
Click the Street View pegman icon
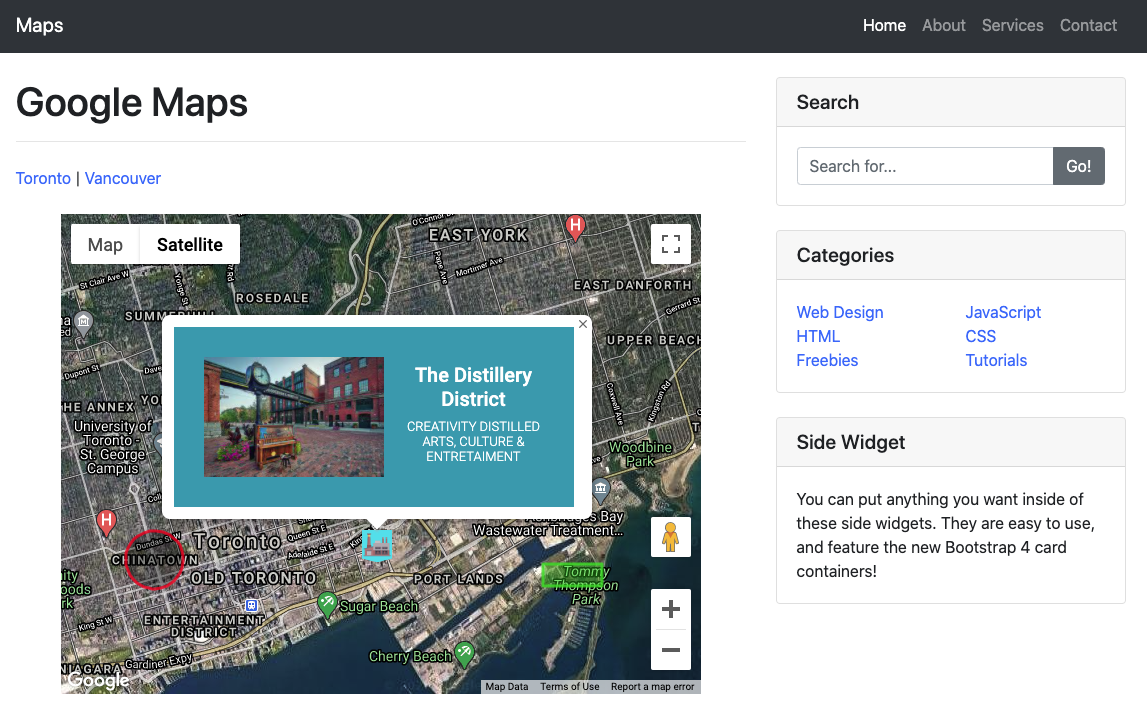(x=670, y=537)
